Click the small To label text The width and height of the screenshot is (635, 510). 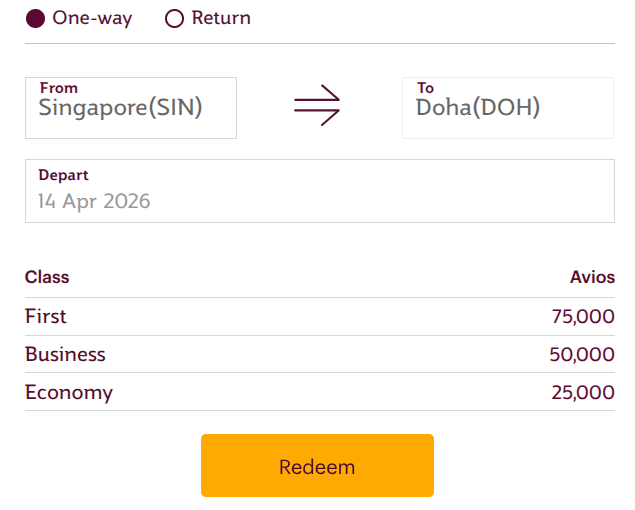[x=425, y=88]
